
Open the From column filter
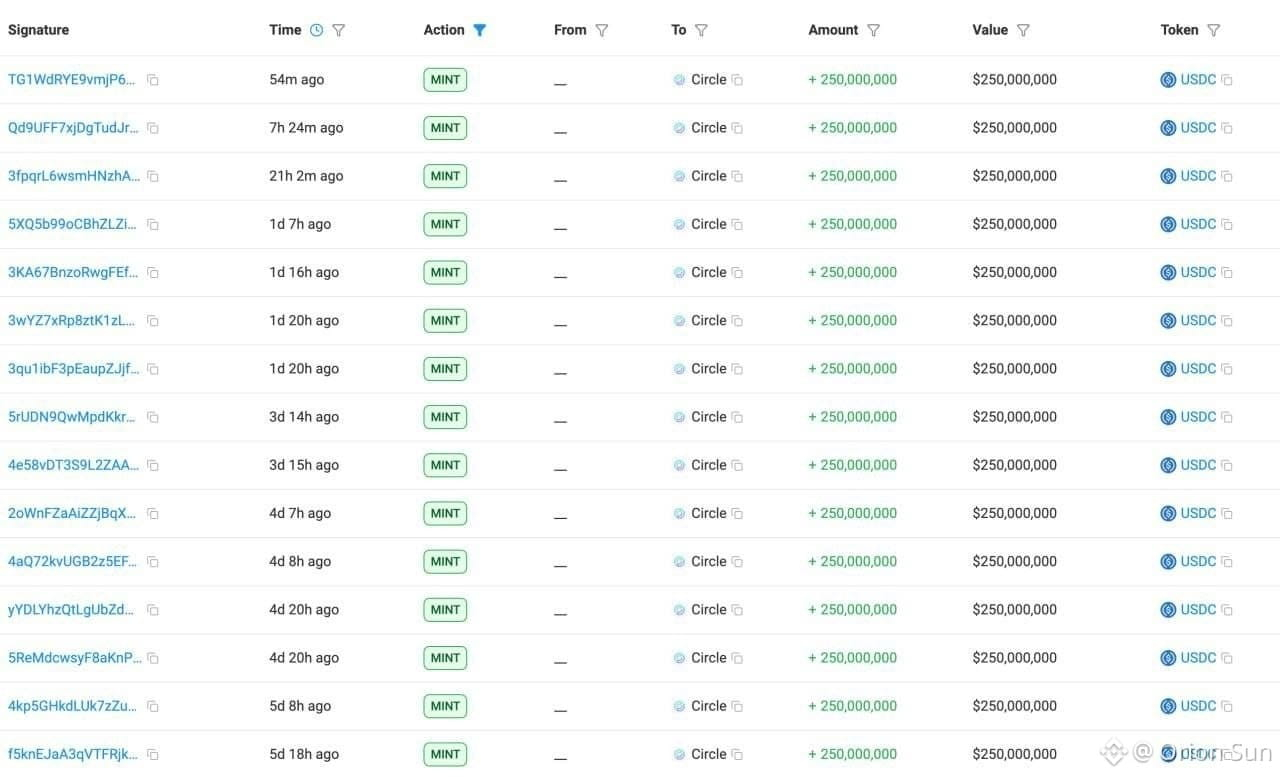(602, 30)
